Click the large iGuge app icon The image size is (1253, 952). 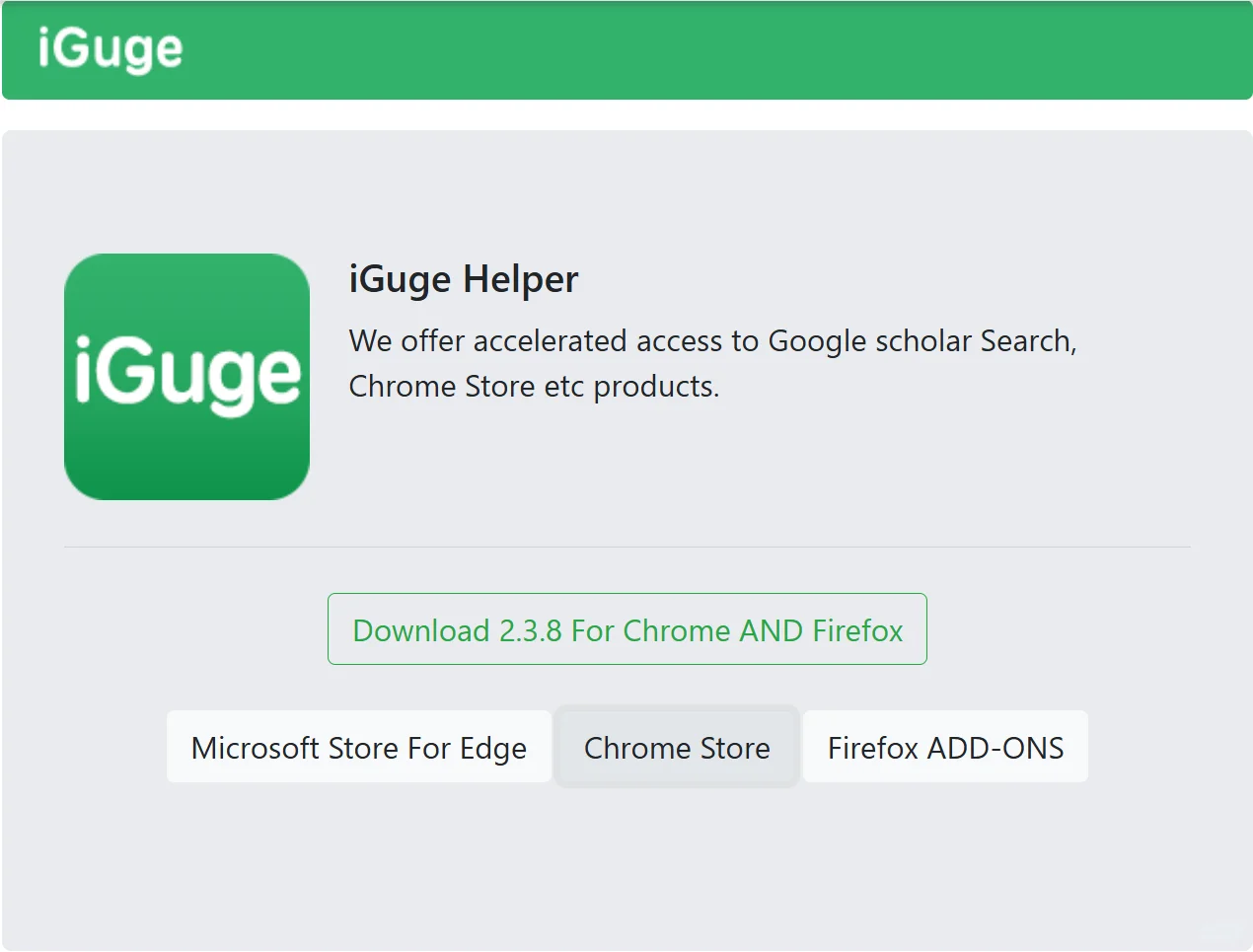tap(186, 377)
